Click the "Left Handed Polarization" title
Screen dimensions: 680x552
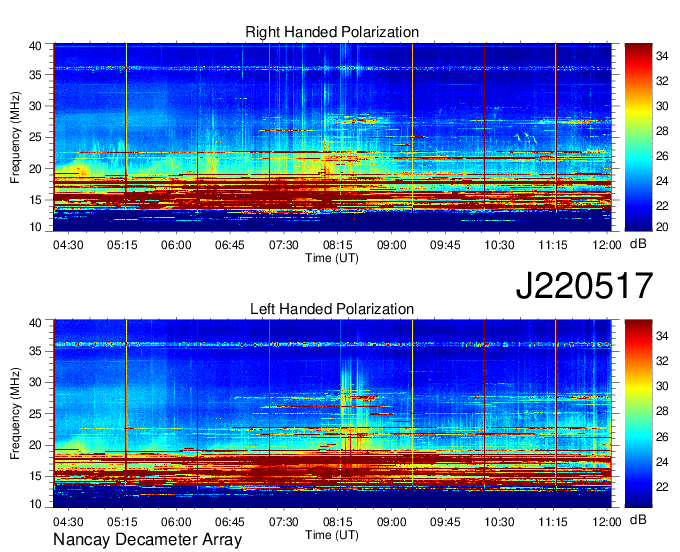[x=332, y=309]
